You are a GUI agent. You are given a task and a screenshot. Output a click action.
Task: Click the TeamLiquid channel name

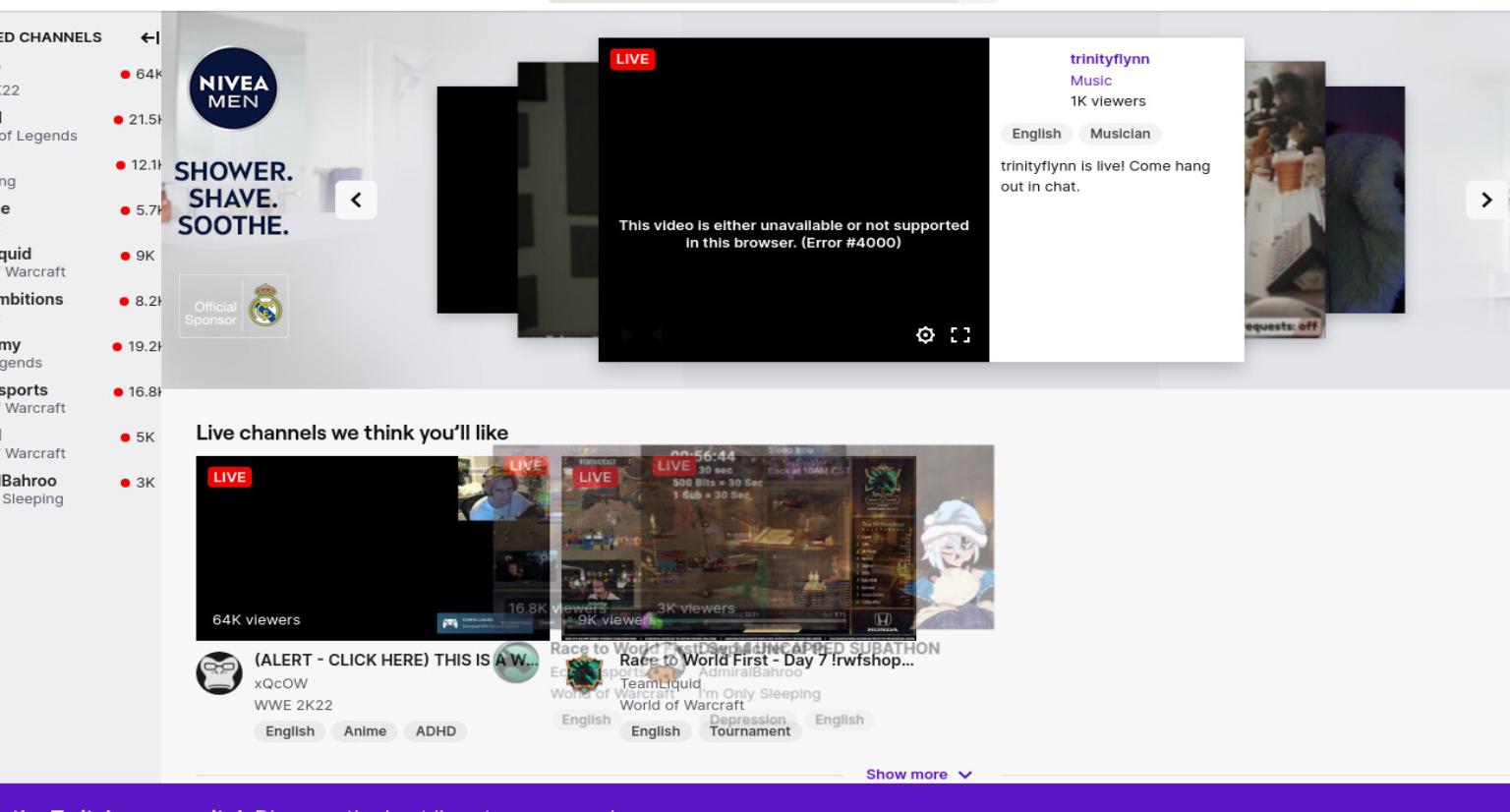coord(661,683)
